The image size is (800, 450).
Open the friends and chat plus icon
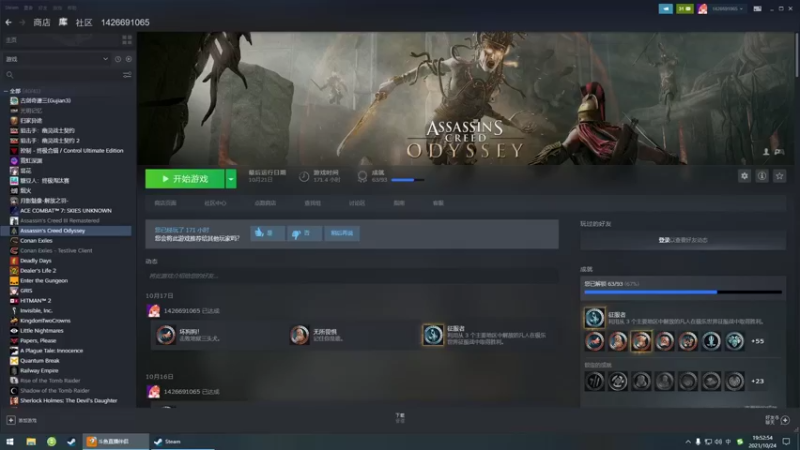785,420
